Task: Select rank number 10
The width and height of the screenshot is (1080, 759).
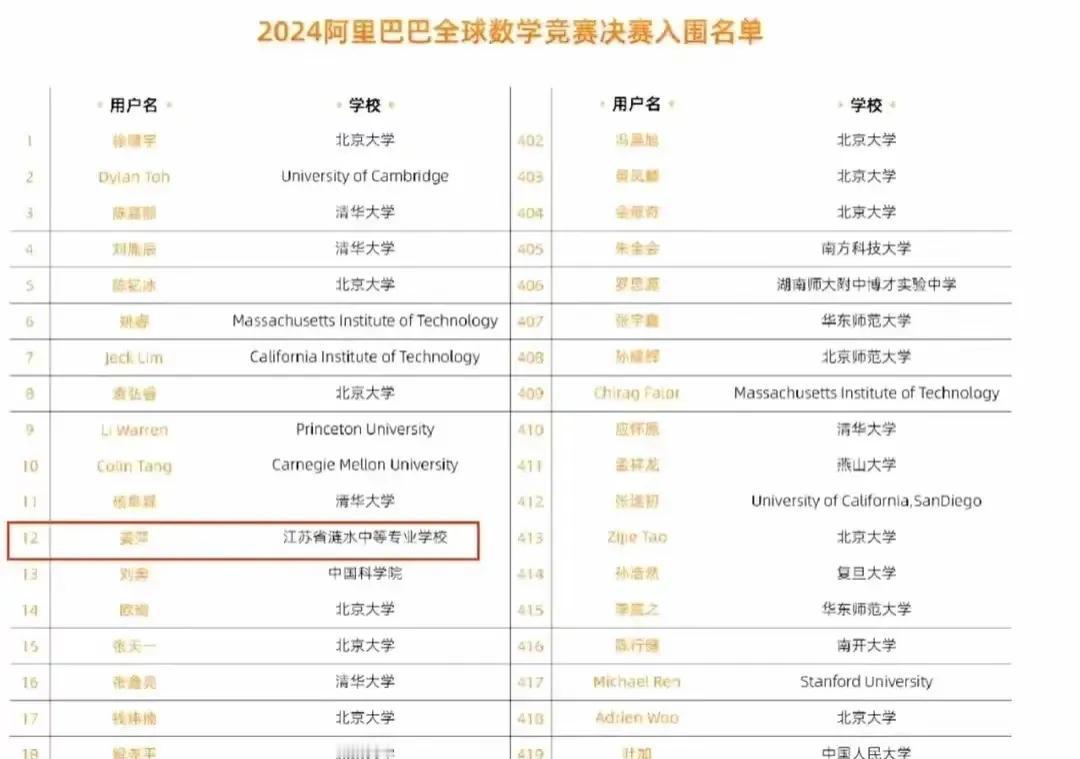Action: click(30, 466)
